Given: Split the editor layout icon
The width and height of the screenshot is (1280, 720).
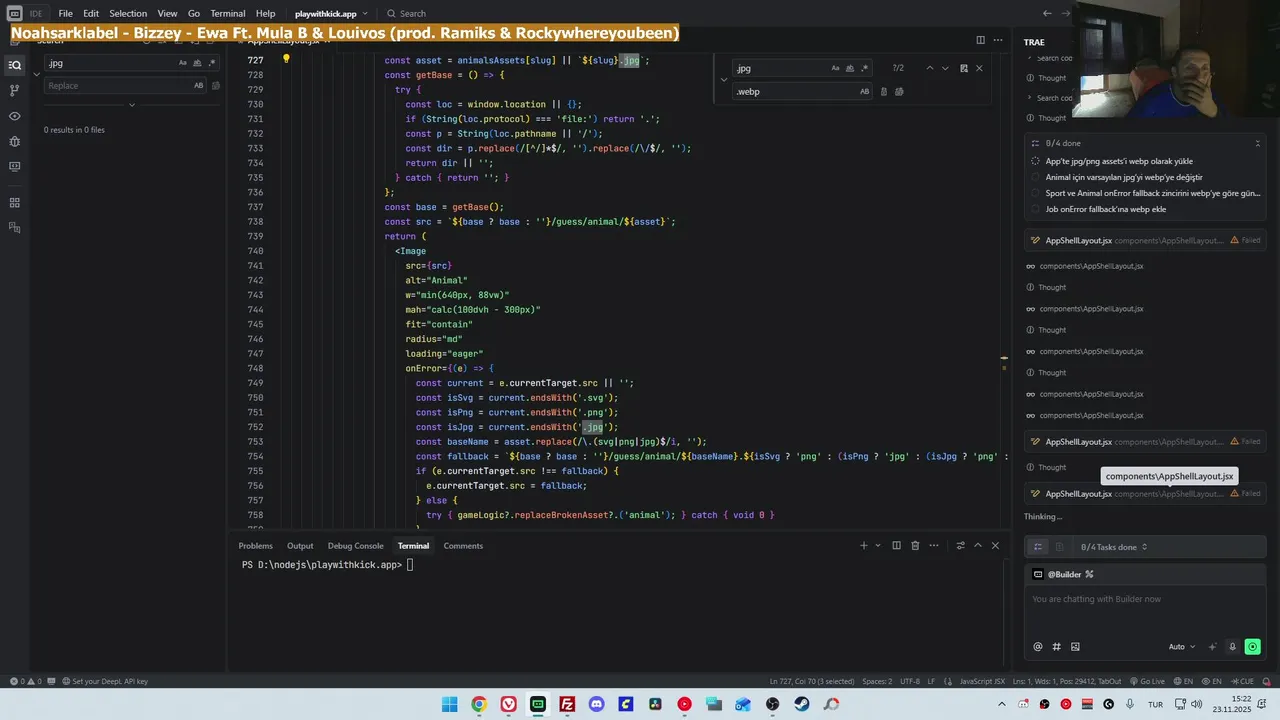Looking at the screenshot, I should coord(980,40).
